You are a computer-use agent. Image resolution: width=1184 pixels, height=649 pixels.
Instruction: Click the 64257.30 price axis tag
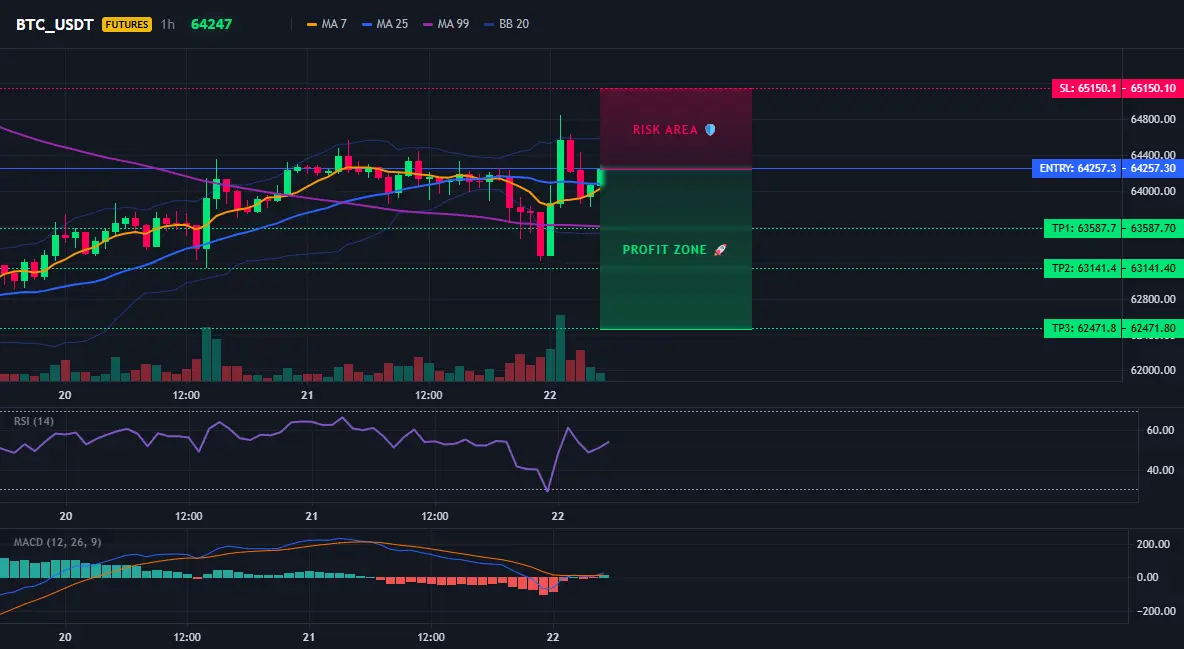[1153, 168]
